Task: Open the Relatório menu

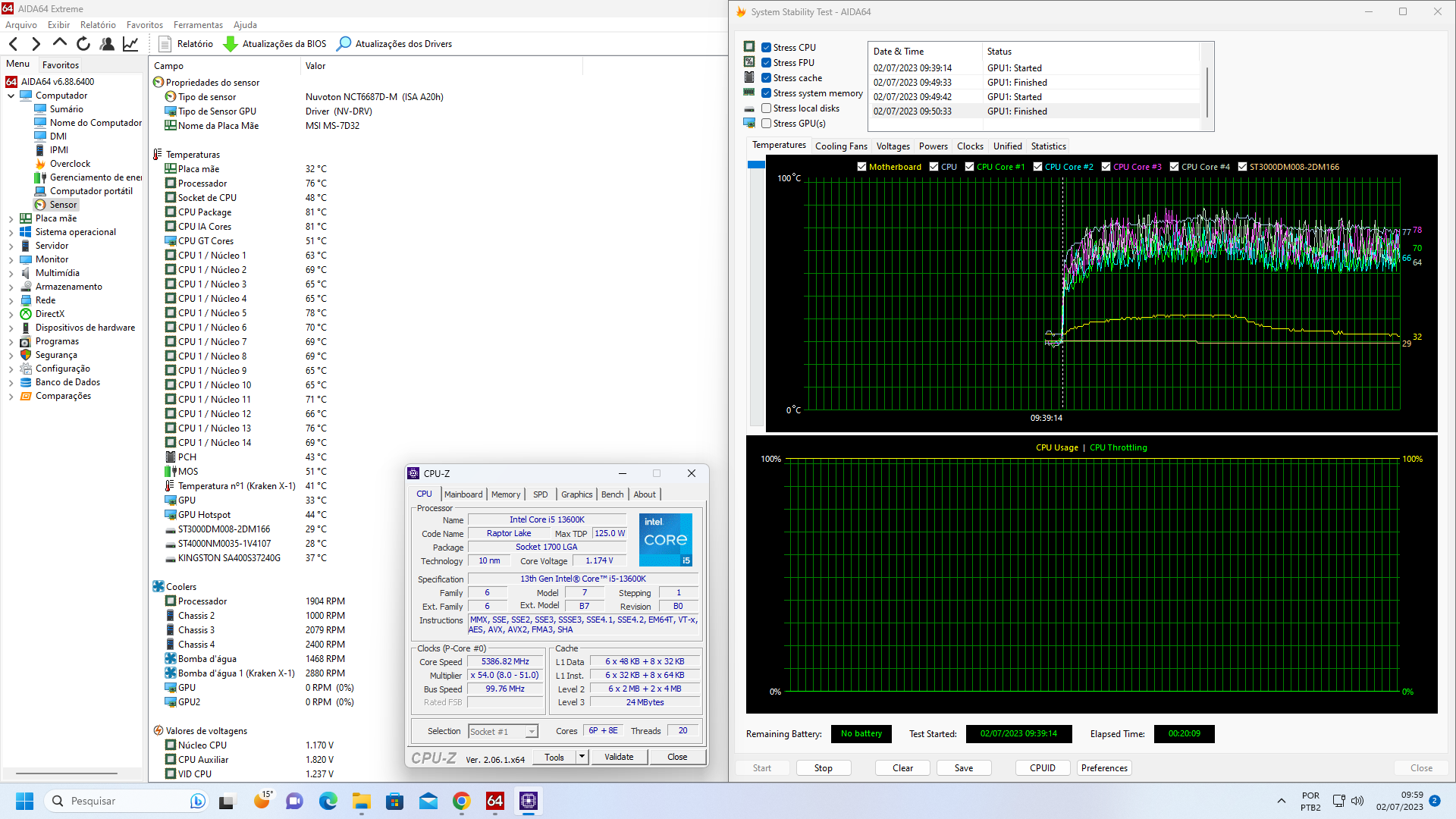Action: coord(98,25)
